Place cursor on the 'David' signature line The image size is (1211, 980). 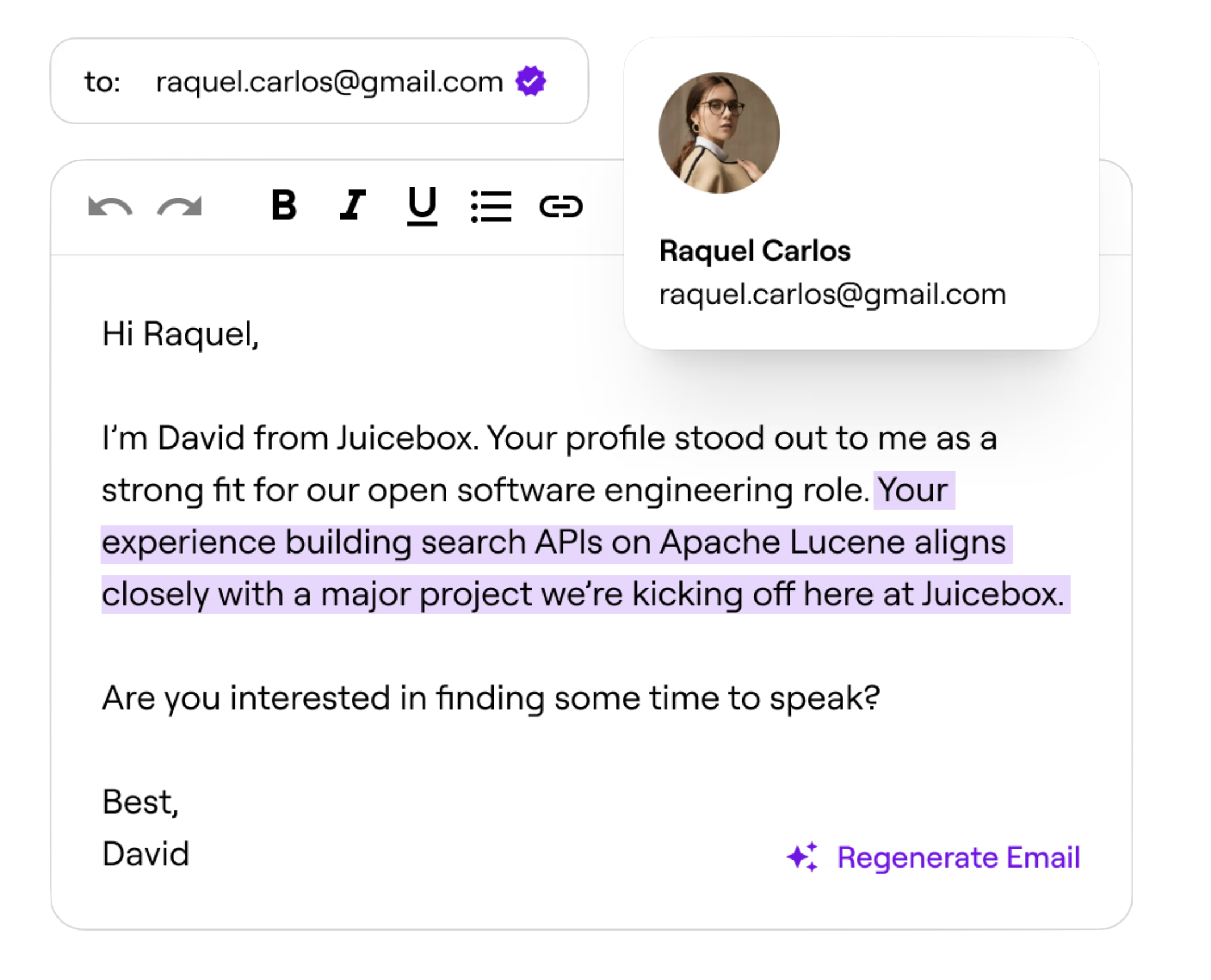click(x=145, y=854)
